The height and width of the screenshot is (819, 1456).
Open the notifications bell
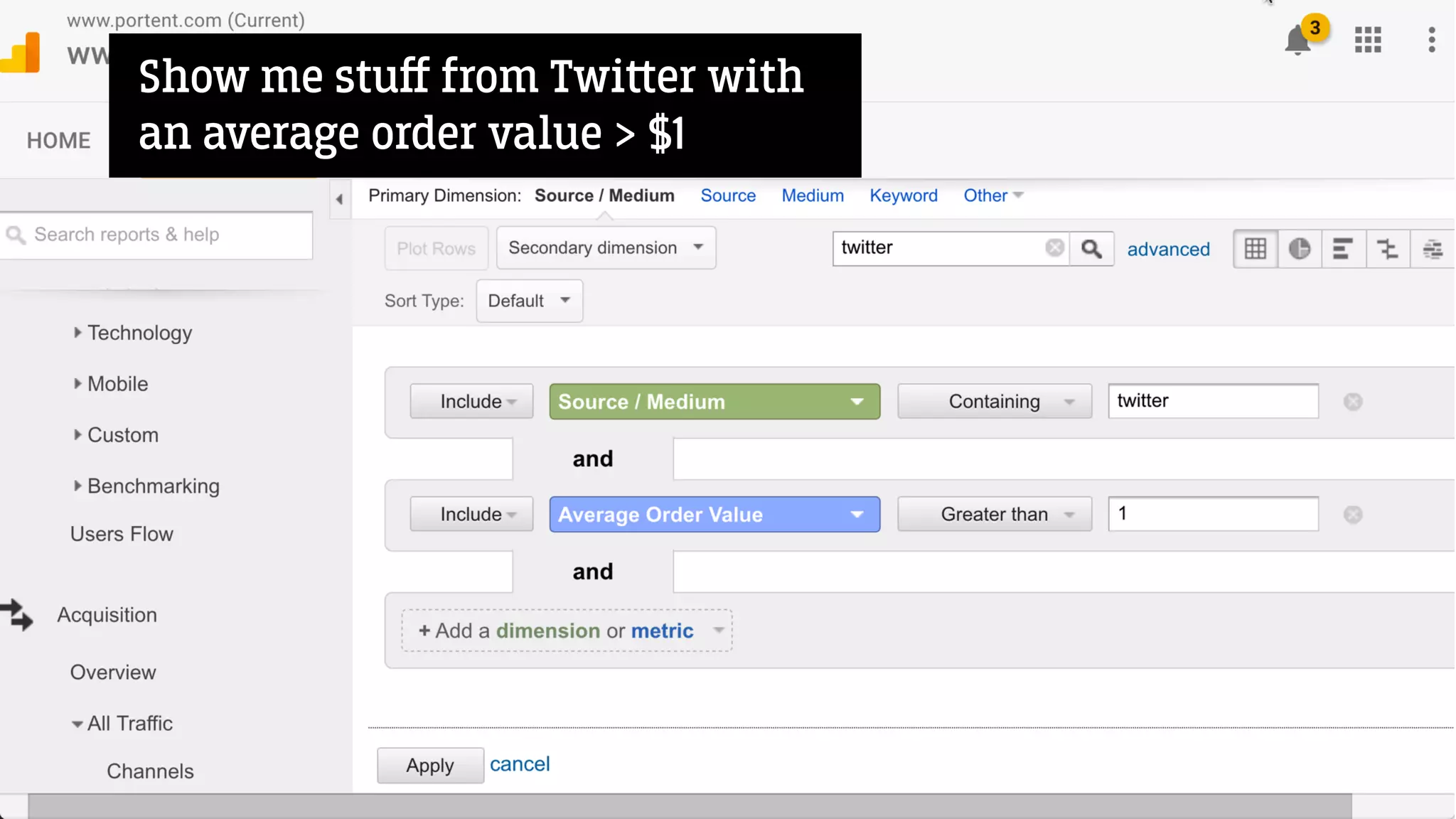pyautogui.click(x=1298, y=40)
